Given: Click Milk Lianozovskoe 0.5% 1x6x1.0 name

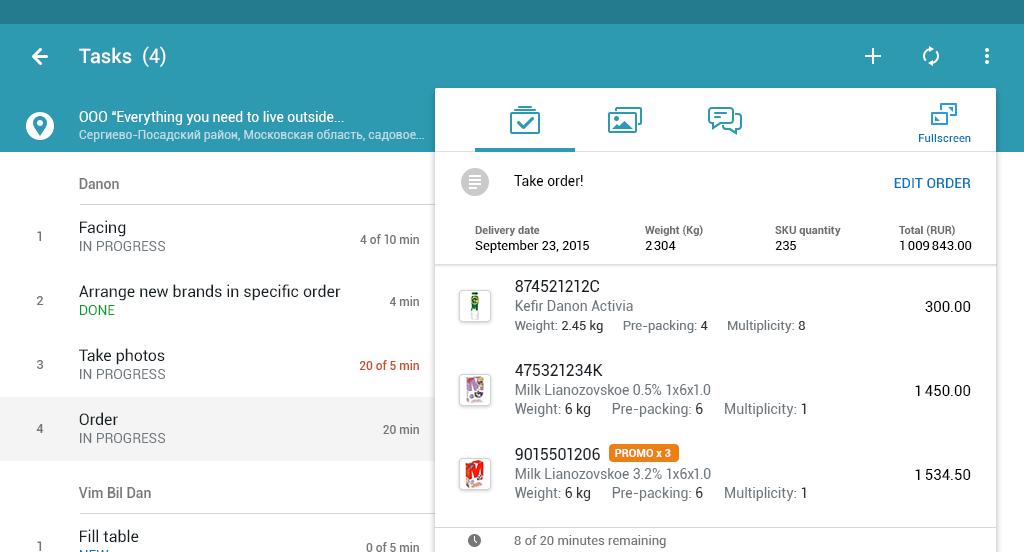Looking at the screenshot, I should [x=613, y=390].
